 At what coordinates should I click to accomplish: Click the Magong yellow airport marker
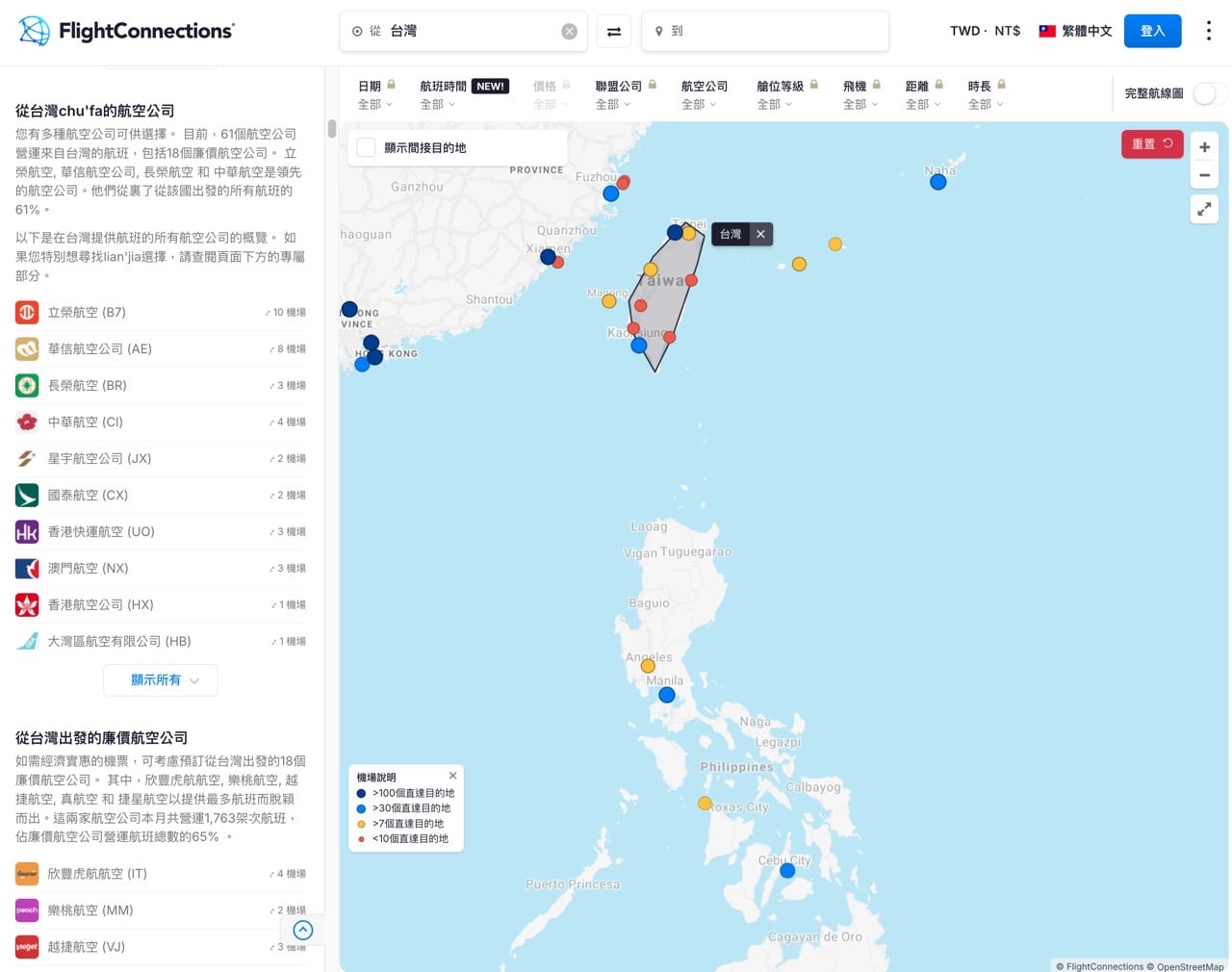609,301
